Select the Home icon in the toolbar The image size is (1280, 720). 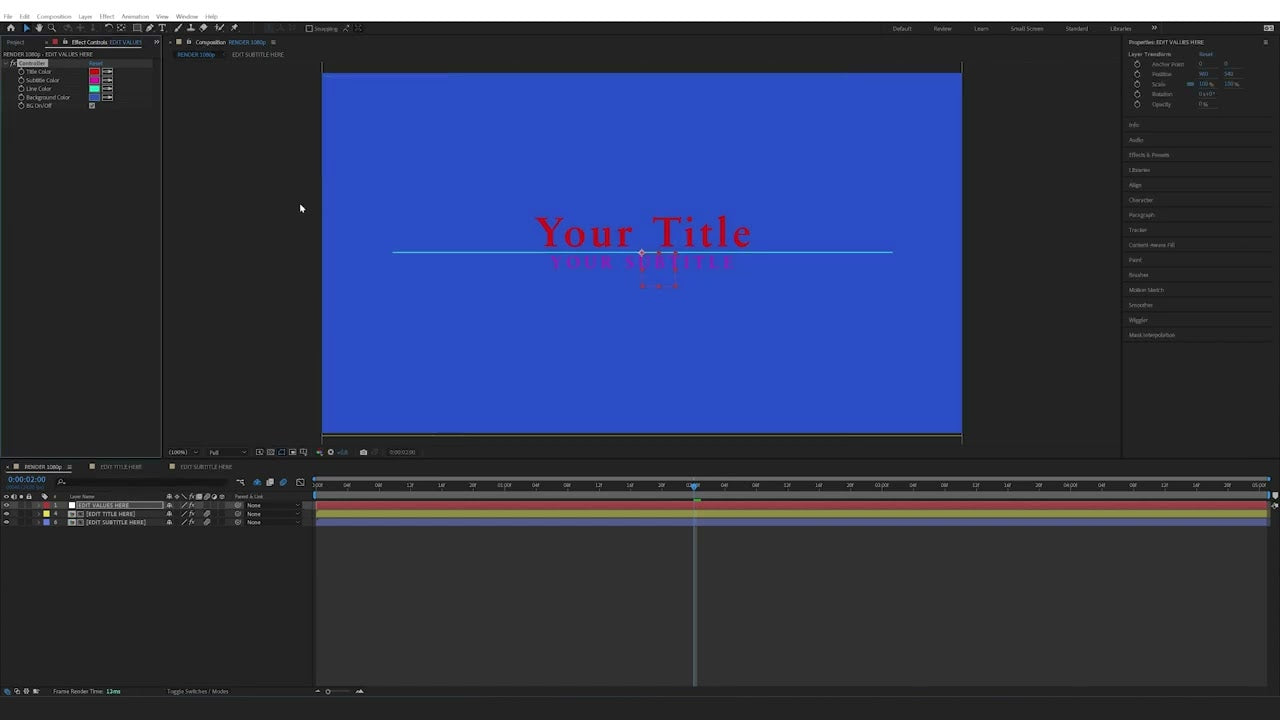(11, 28)
